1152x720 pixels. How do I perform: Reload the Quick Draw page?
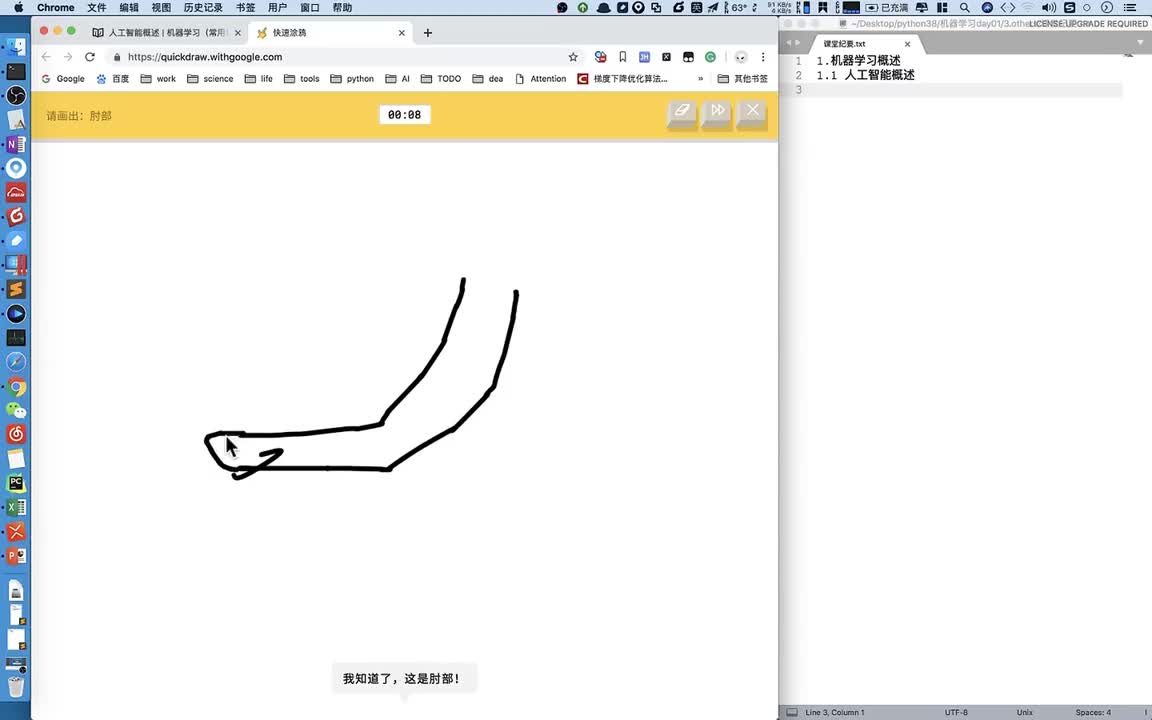tap(90, 57)
